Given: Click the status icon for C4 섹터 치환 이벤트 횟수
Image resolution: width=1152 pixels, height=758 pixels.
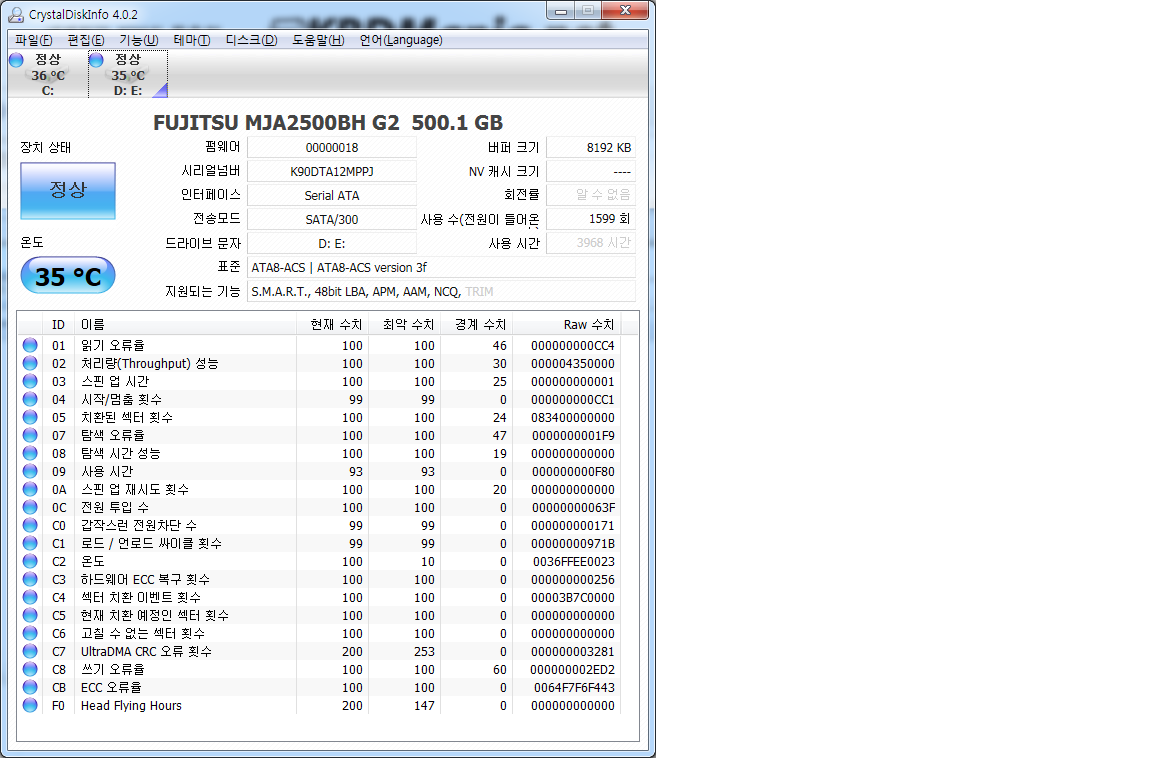Looking at the screenshot, I should point(30,596).
